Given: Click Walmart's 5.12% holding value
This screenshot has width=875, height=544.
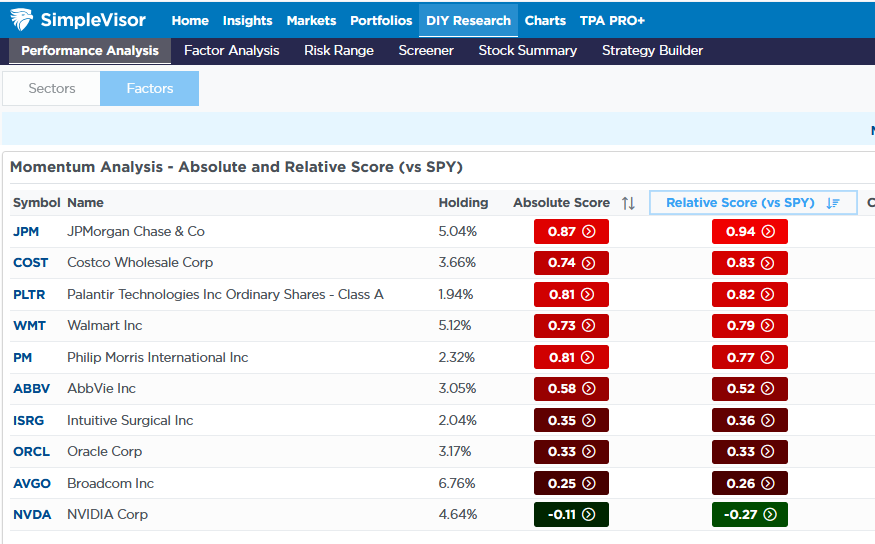Looking at the screenshot, I should [x=455, y=326].
